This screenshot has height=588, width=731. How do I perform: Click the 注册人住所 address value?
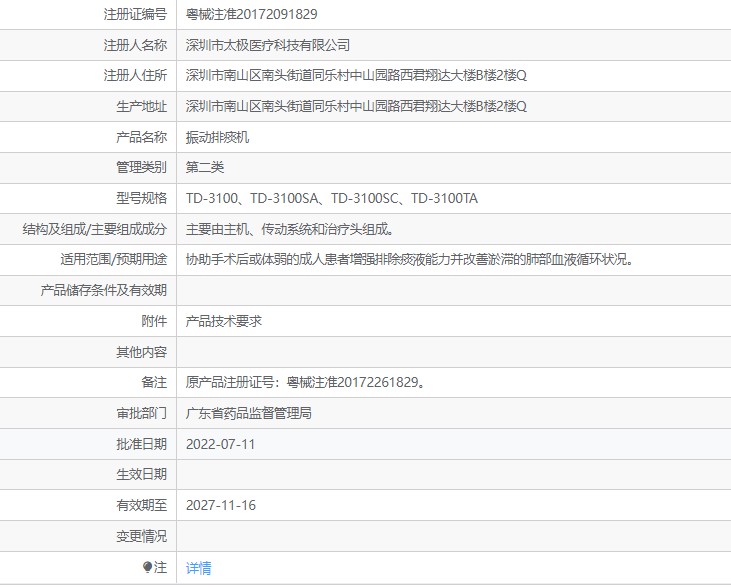coord(356,76)
